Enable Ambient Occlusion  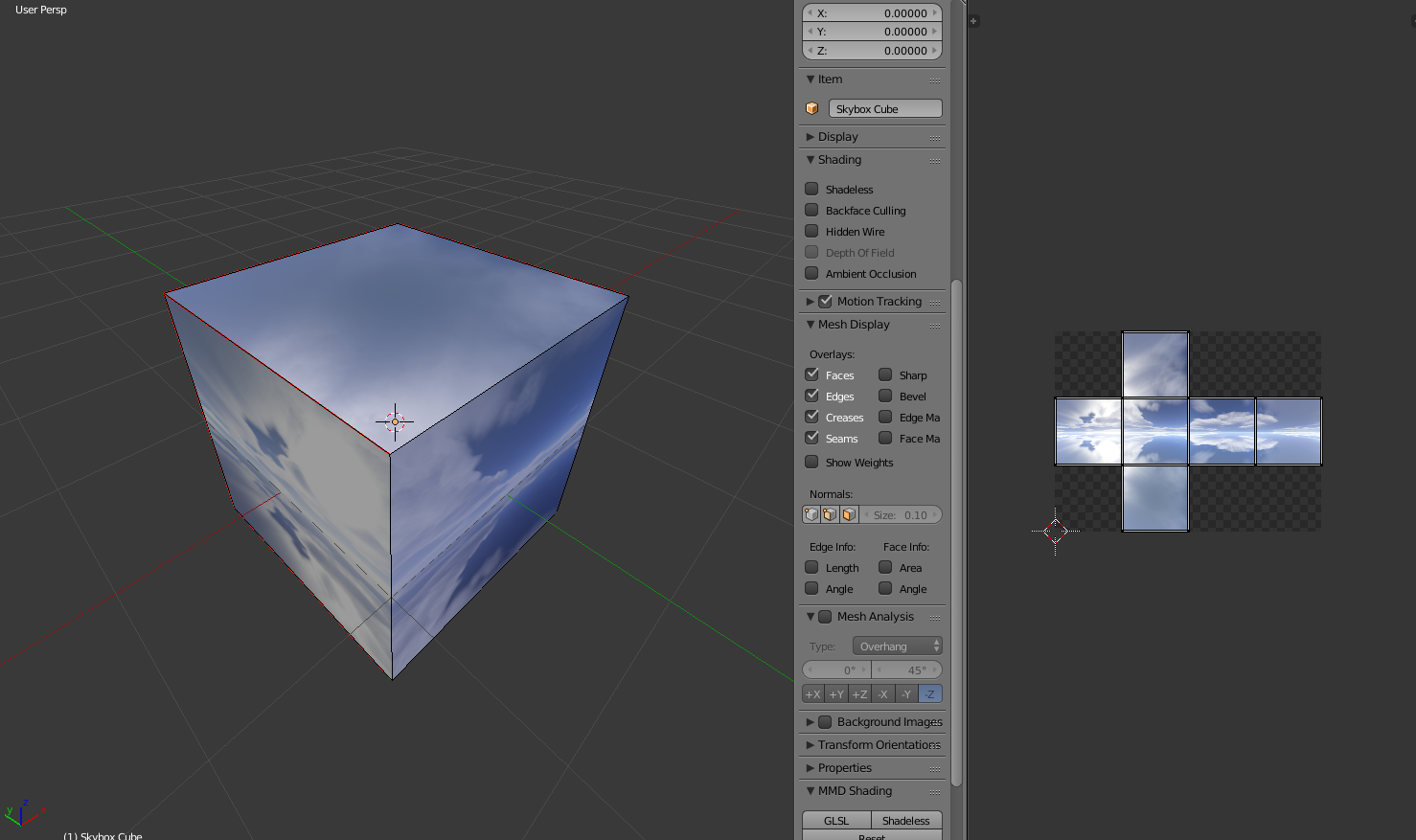point(811,274)
